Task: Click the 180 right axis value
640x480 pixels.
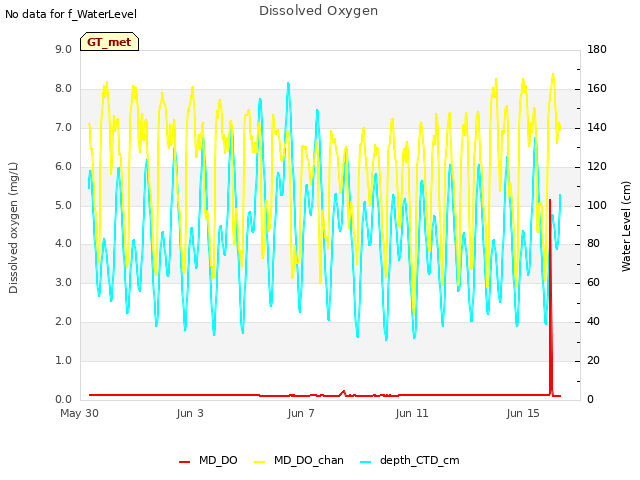Action: click(597, 49)
